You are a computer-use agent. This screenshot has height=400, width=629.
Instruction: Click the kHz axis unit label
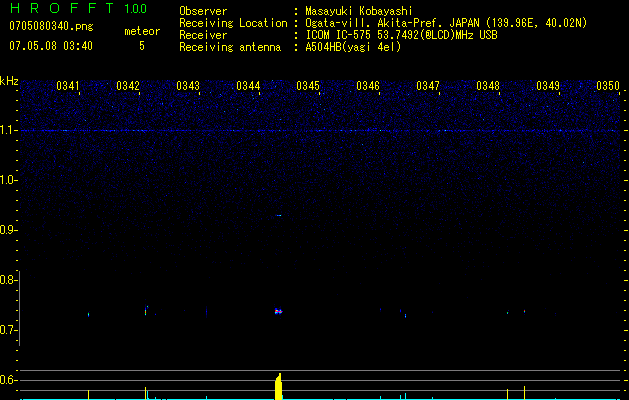[9, 81]
